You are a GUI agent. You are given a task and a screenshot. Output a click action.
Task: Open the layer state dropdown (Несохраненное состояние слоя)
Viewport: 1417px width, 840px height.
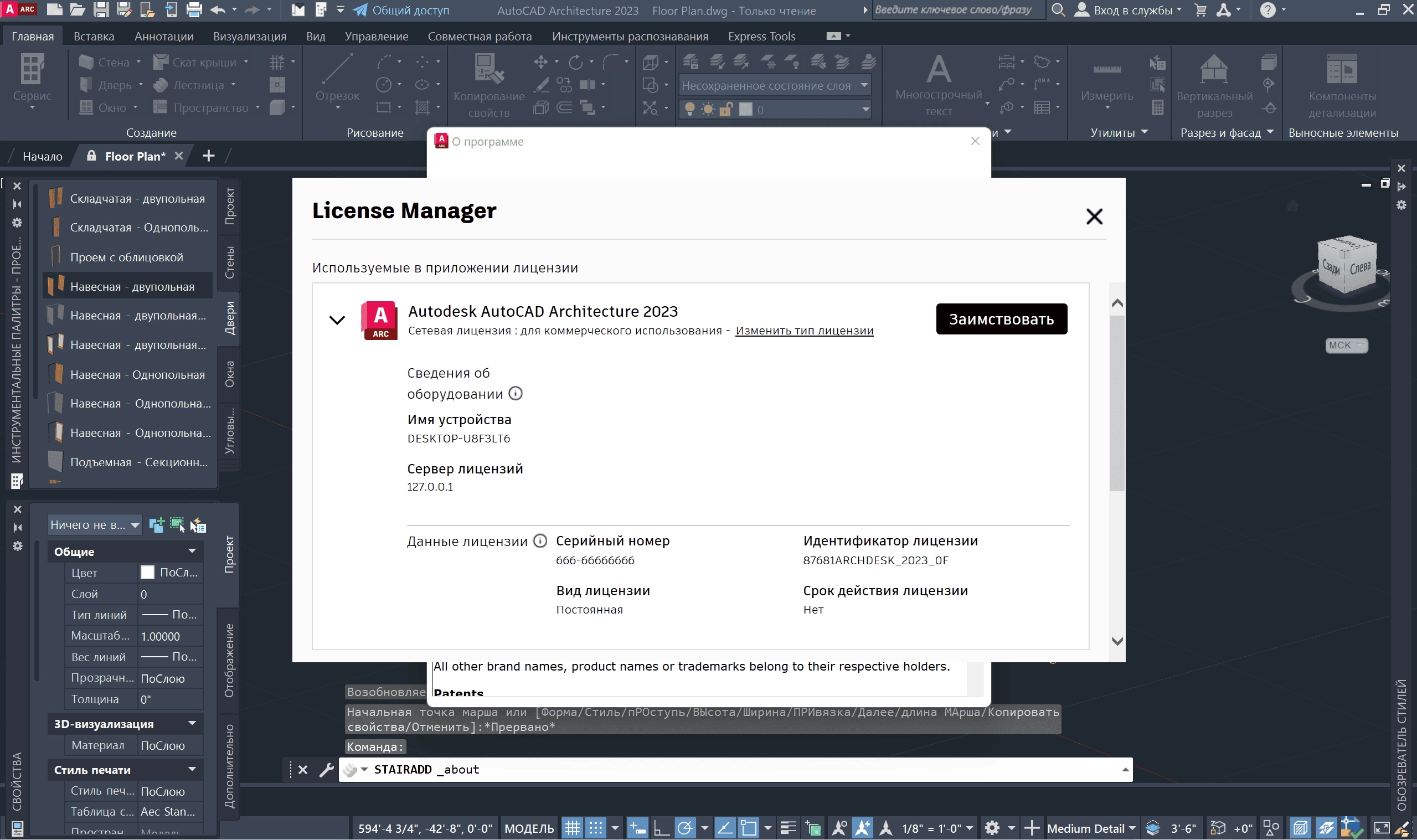coord(775,85)
